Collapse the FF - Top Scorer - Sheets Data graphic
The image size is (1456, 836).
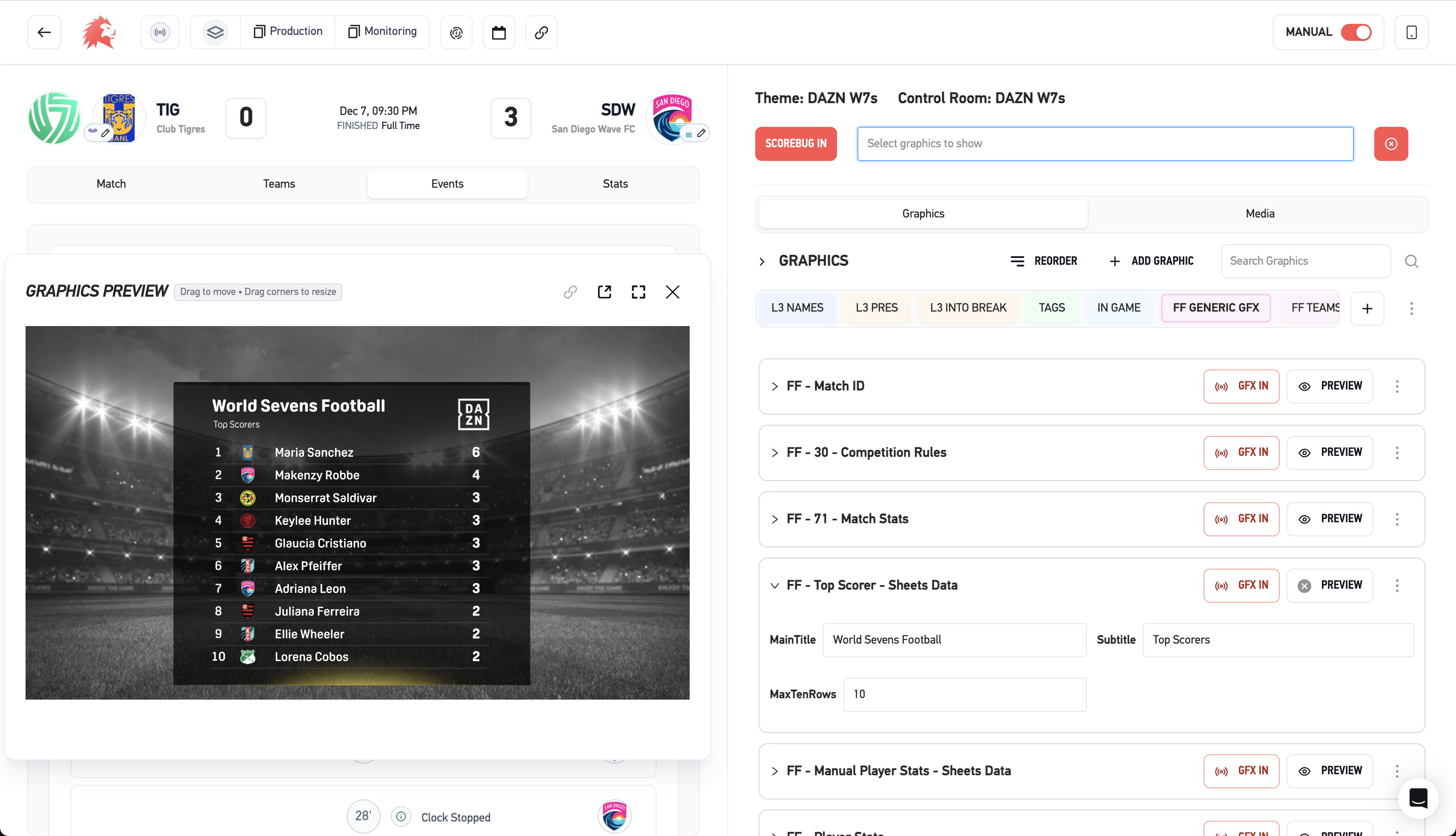(774, 585)
